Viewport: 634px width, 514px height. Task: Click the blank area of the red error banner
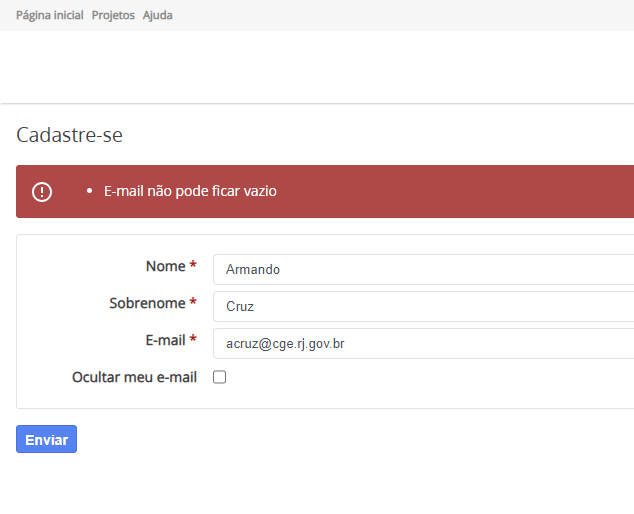click(x=460, y=191)
